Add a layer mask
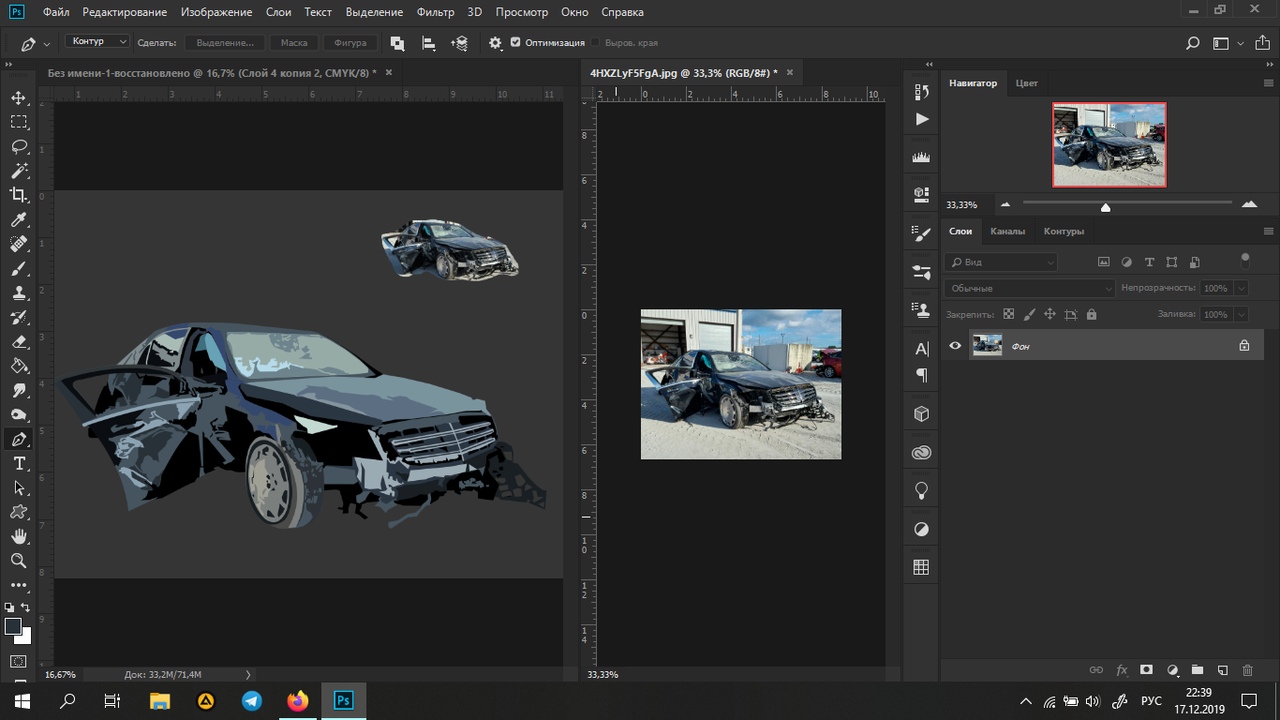This screenshot has height=720, width=1280. (x=1146, y=670)
